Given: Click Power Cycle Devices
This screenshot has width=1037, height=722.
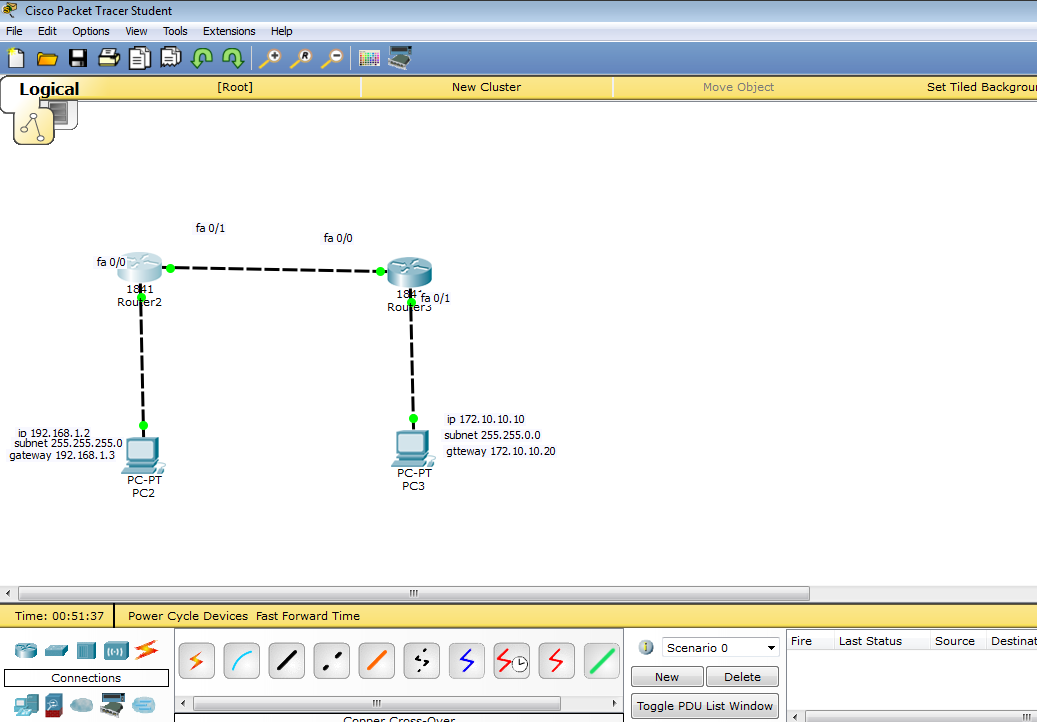Looking at the screenshot, I should point(188,616).
